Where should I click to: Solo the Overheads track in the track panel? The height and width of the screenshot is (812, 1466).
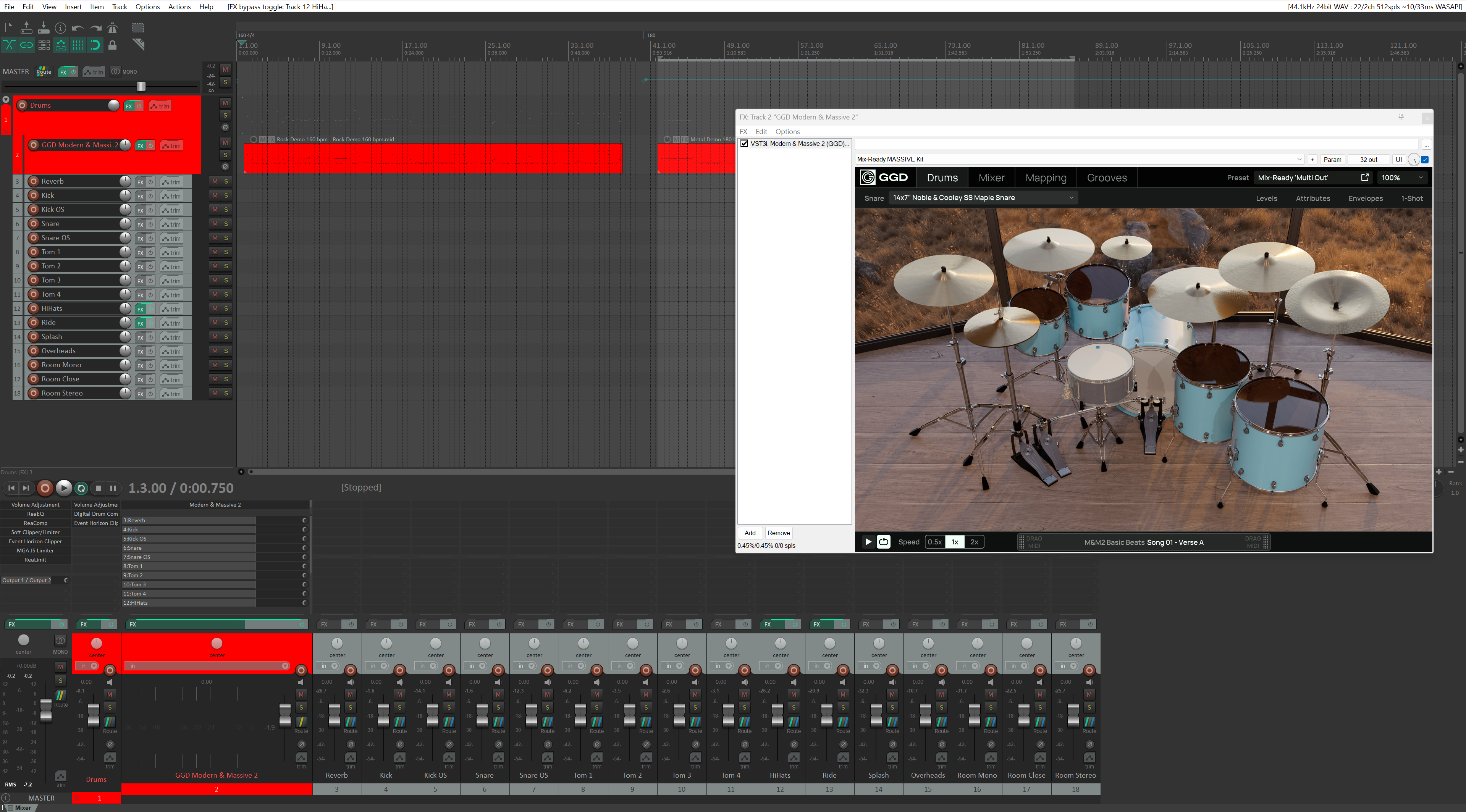pyautogui.click(x=226, y=350)
